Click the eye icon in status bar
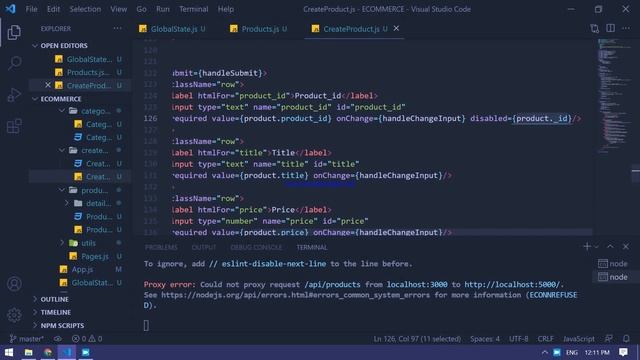Image resolution: width=640 pixels, height=360 pixels. 58,339
